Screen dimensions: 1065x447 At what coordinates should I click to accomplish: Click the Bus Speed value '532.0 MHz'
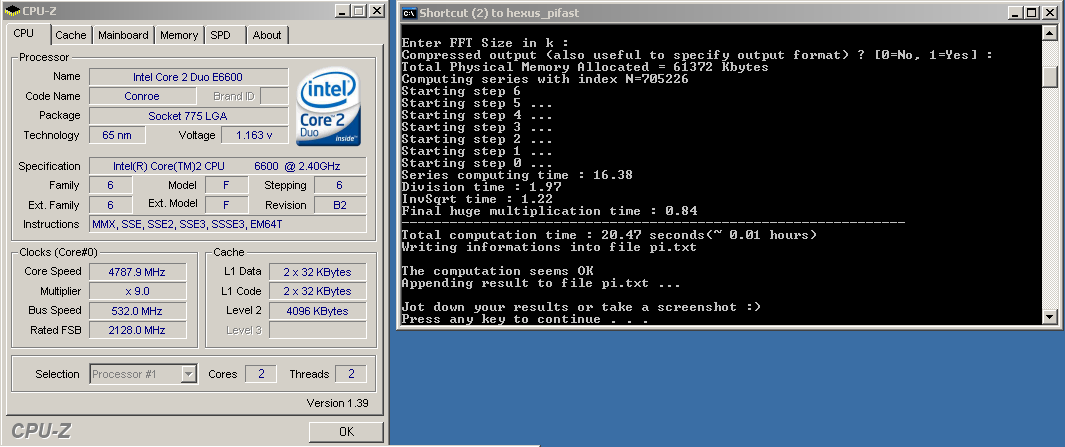coord(137,310)
